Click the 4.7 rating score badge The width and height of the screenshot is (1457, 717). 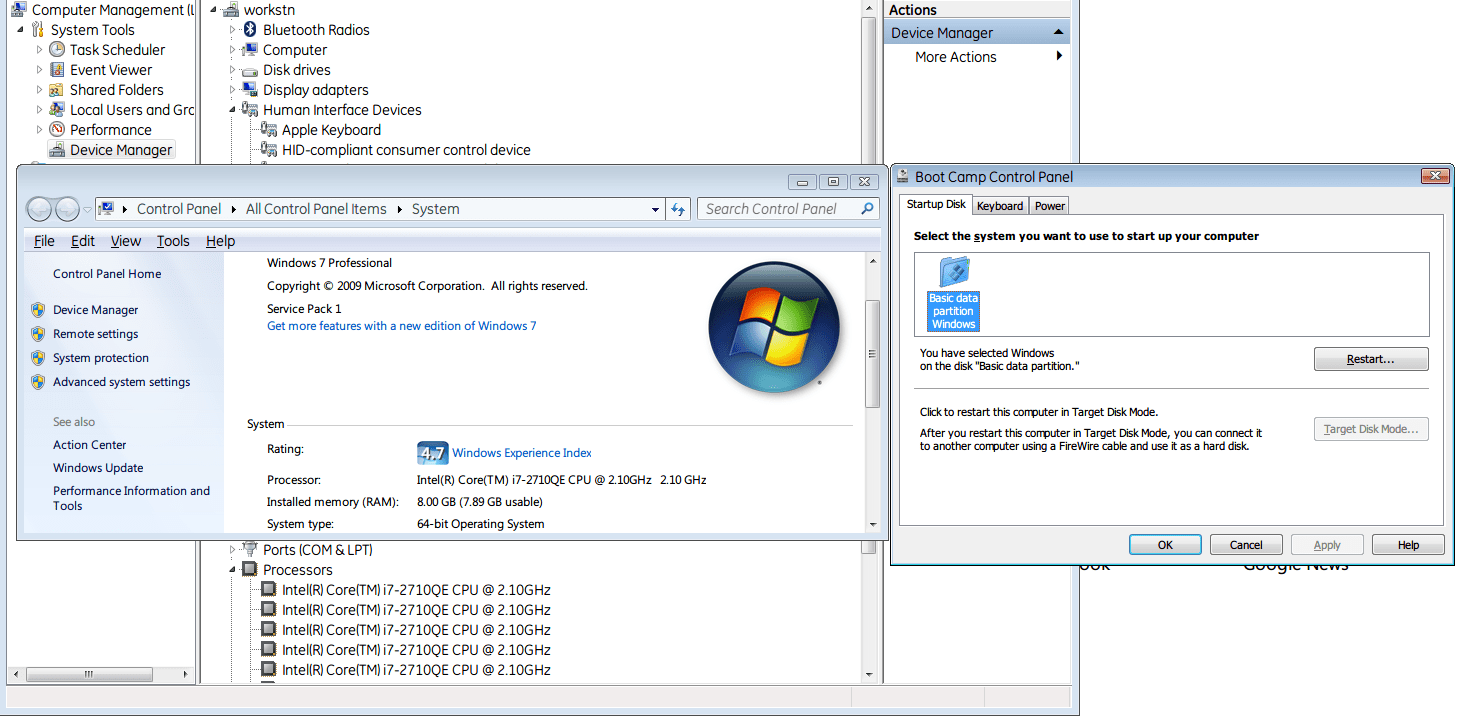click(432, 452)
